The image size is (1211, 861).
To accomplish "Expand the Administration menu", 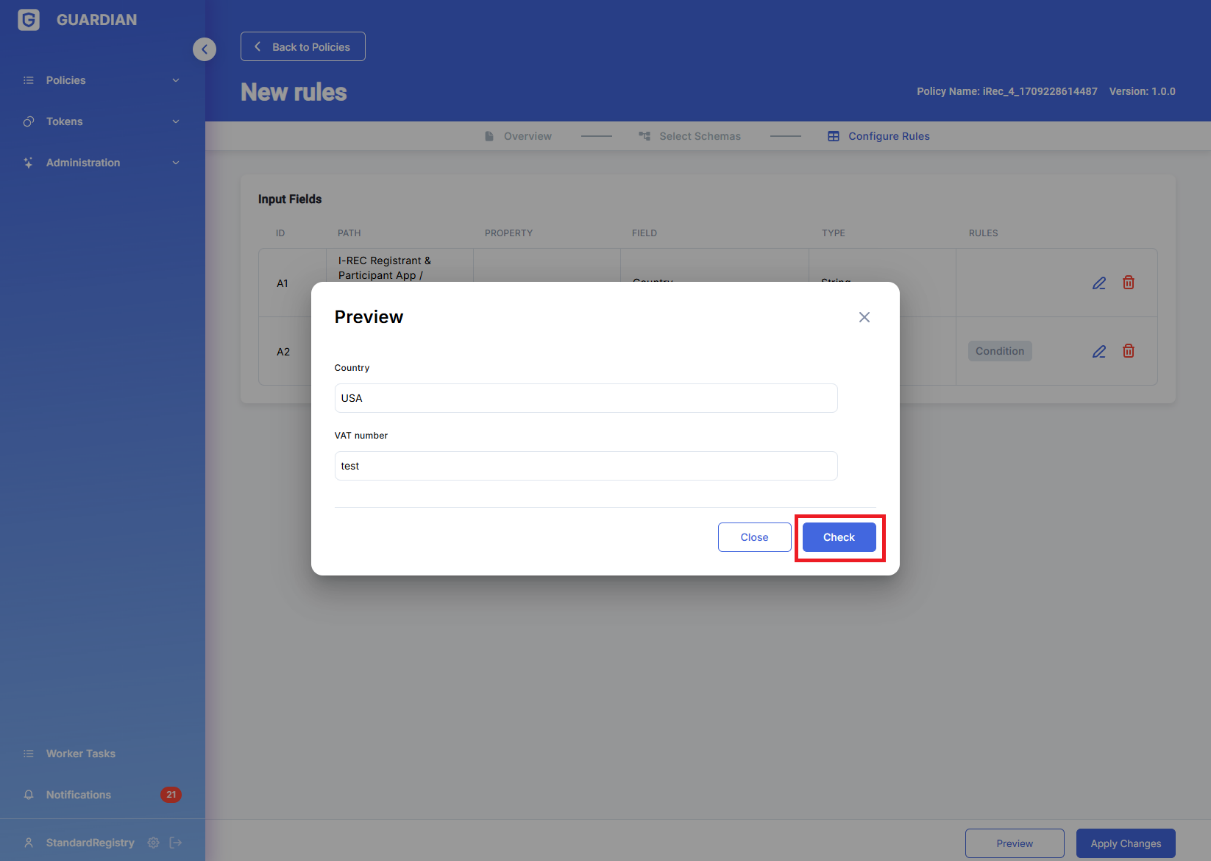I will click(x=100, y=163).
